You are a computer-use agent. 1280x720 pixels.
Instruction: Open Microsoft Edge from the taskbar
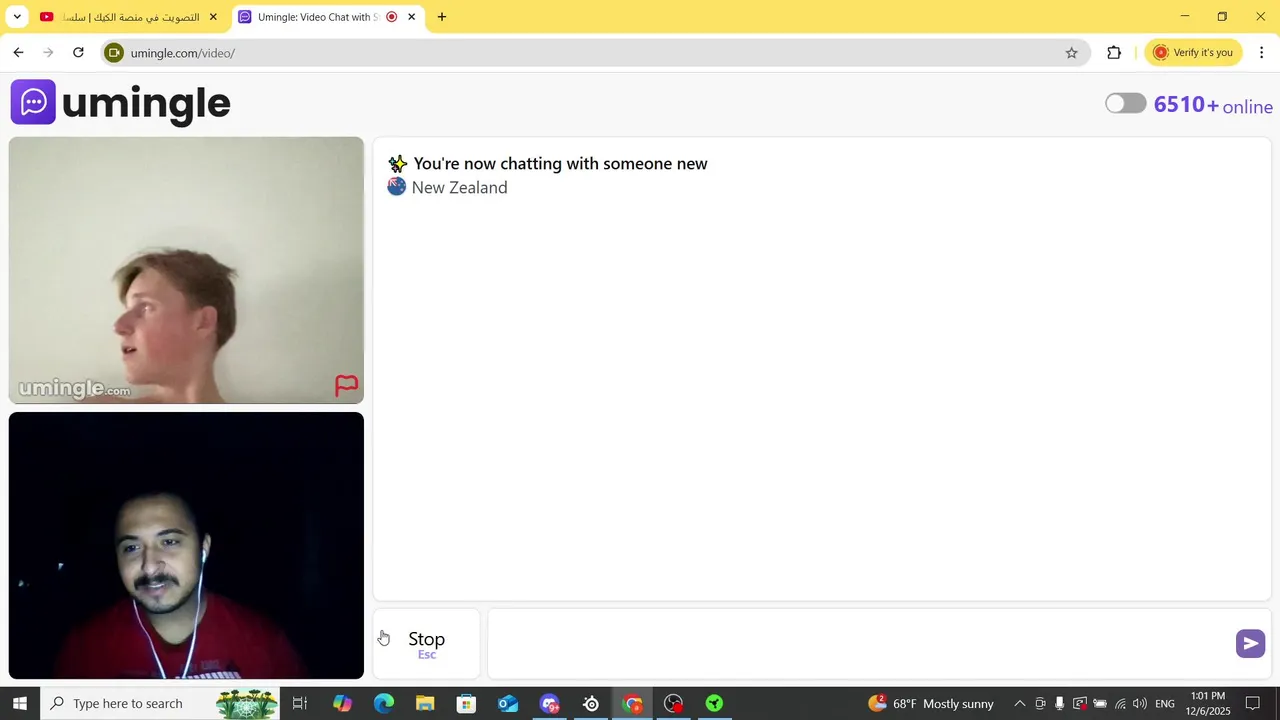click(x=384, y=704)
